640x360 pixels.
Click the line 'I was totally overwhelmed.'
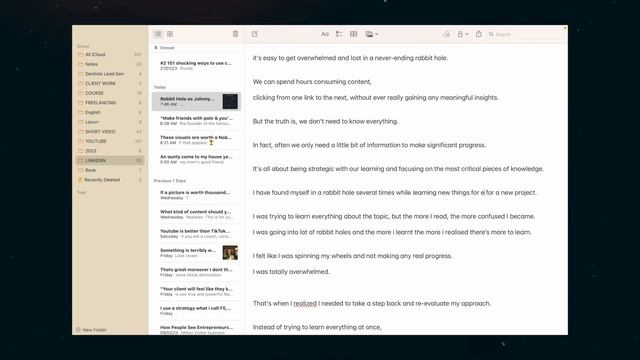pyautogui.click(x=291, y=272)
